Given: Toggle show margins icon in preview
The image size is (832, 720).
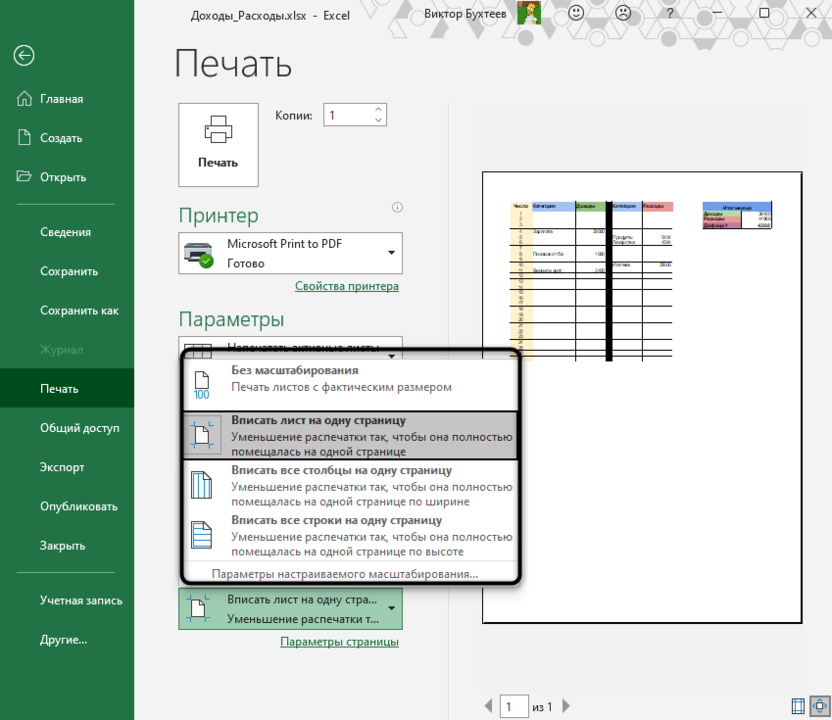Looking at the screenshot, I should (x=798, y=706).
